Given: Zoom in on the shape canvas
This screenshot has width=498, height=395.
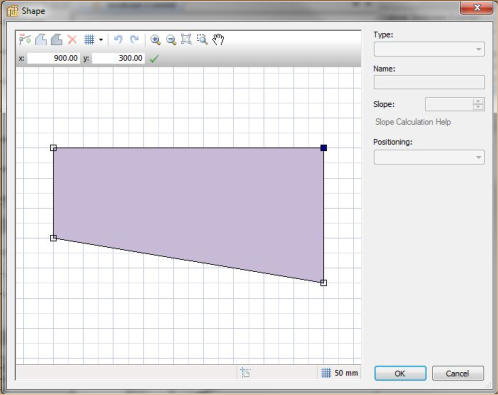Looking at the screenshot, I should [x=155, y=40].
